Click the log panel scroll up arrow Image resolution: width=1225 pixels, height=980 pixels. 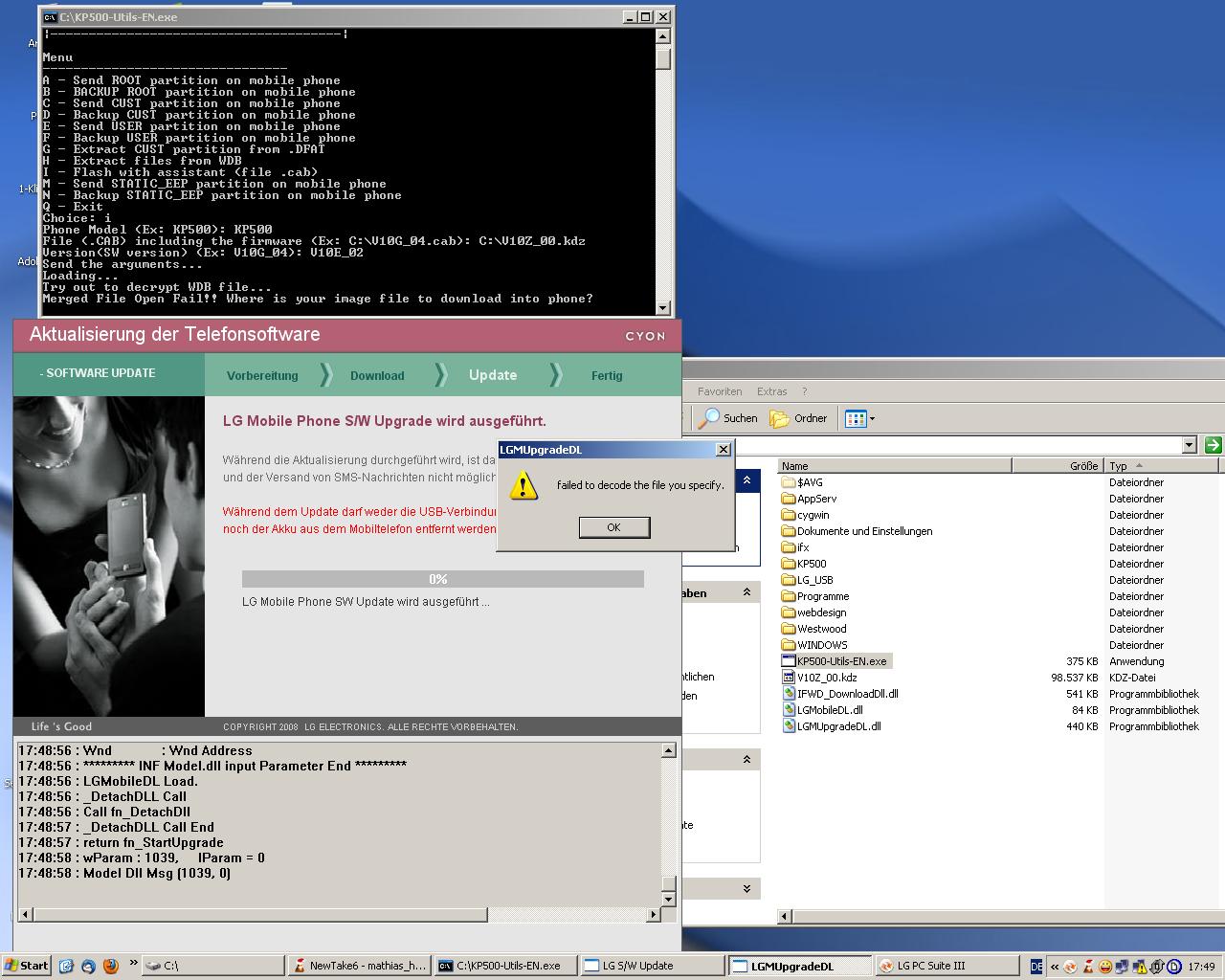pyautogui.click(x=669, y=751)
